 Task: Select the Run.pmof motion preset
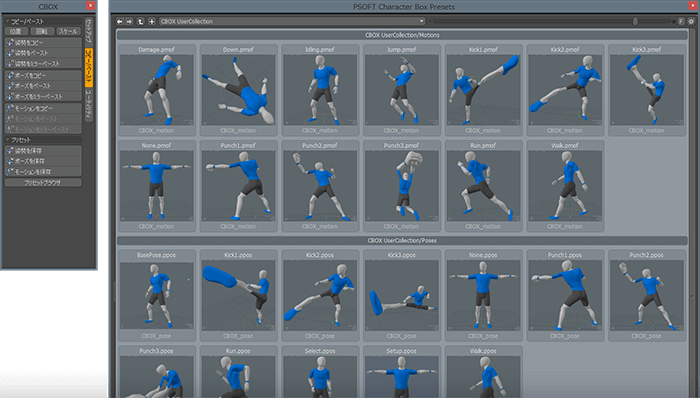[483, 186]
